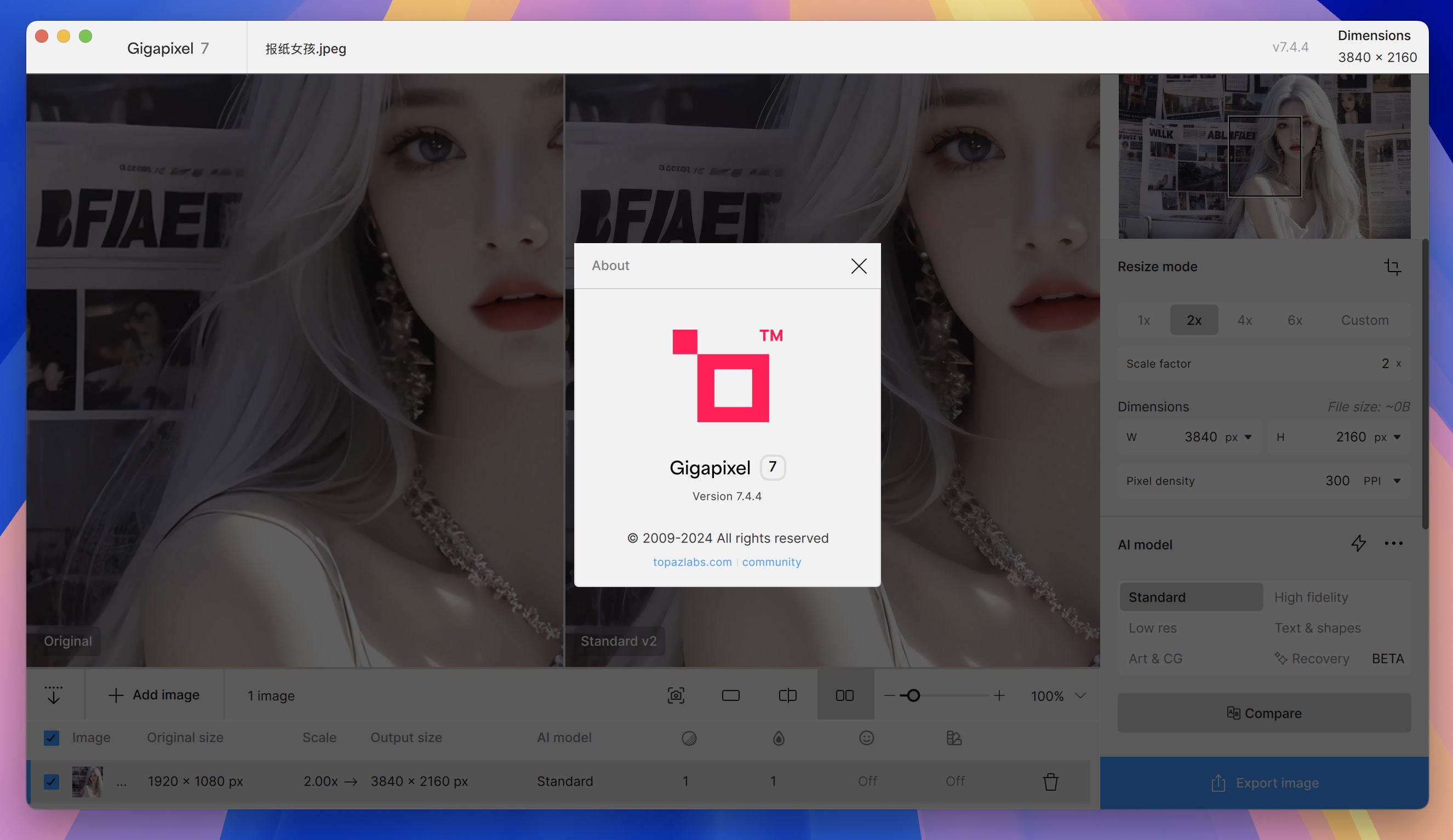Click the Standard AI model cell in row
The height and width of the screenshot is (840, 1453).
(564, 782)
